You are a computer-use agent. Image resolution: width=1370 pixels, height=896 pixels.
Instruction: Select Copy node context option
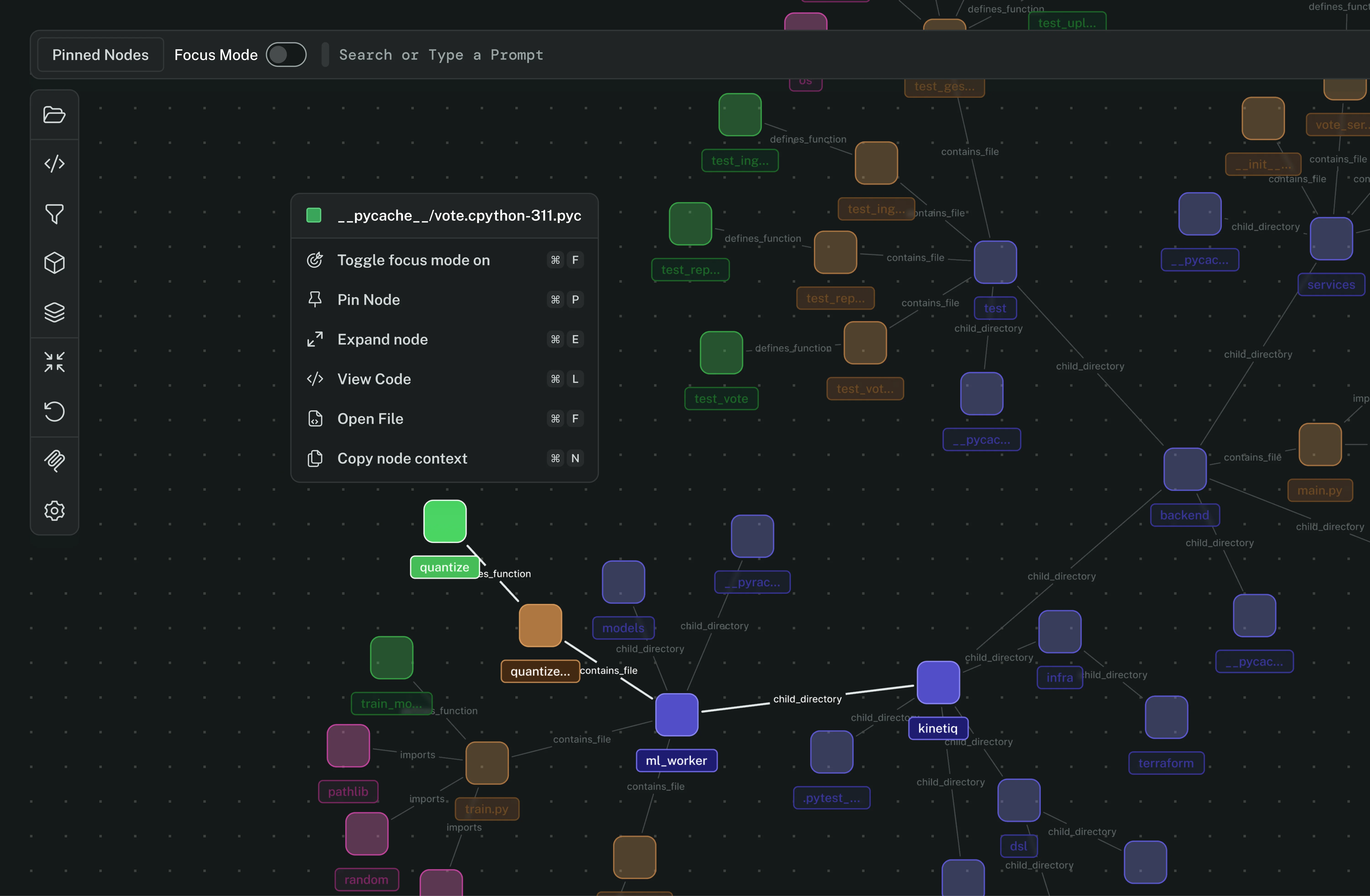pos(444,459)
